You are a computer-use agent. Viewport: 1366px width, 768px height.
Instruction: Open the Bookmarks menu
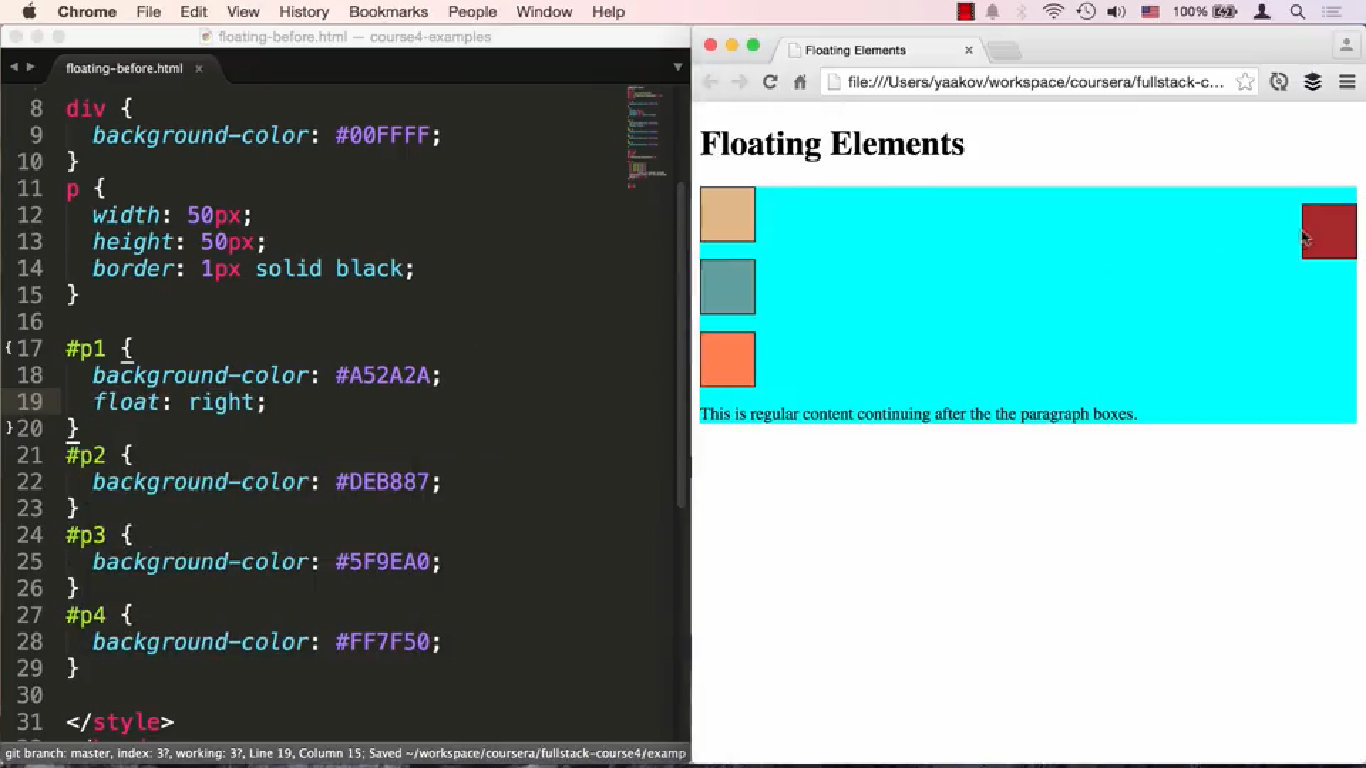pos(388,12)
